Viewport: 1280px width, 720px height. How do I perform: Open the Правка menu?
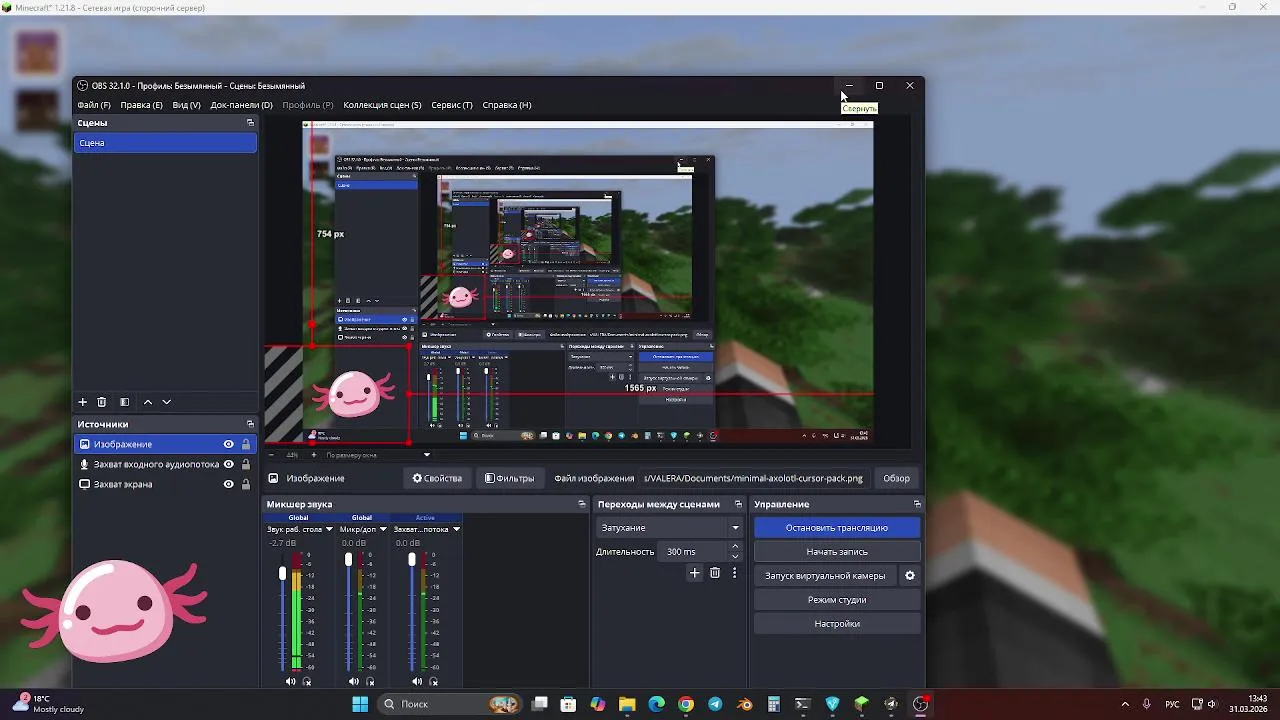tap(141, 105)
